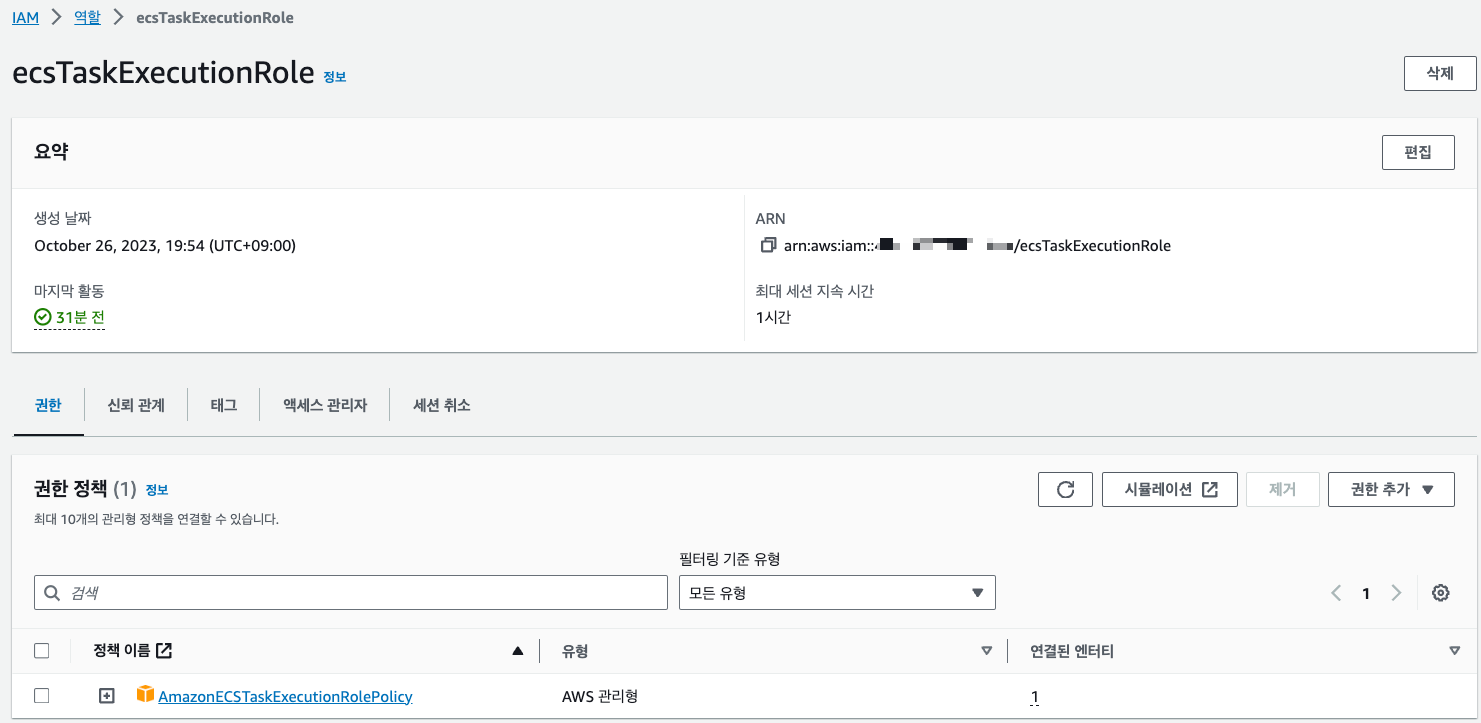The width and height of the screenshot is (1481, 723).
Task: Click the AWS 관리형 type cell
Action: (600, 696)
